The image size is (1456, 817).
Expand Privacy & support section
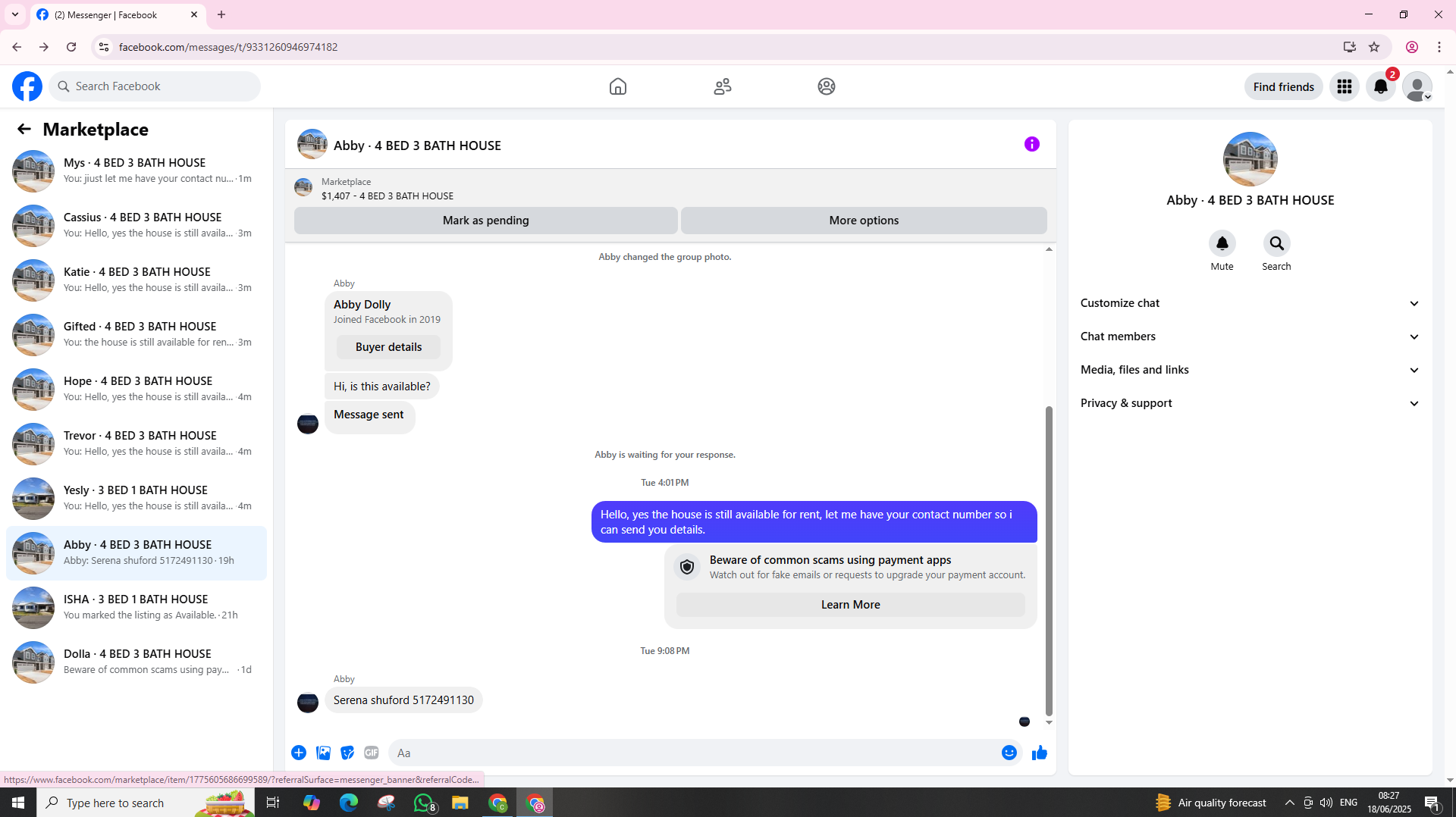[x=1250, y=403]
